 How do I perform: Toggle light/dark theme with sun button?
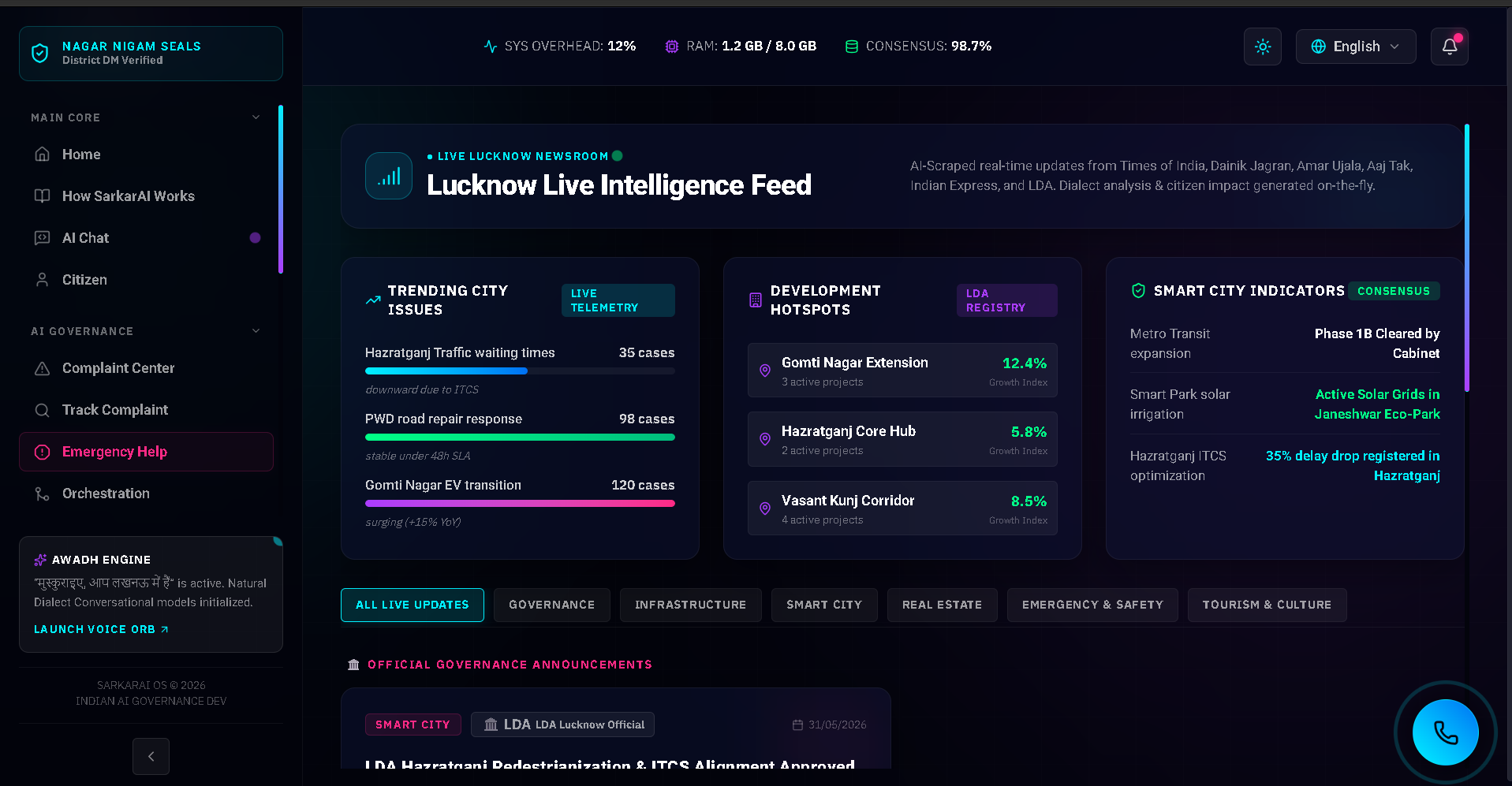(1263, 47)
